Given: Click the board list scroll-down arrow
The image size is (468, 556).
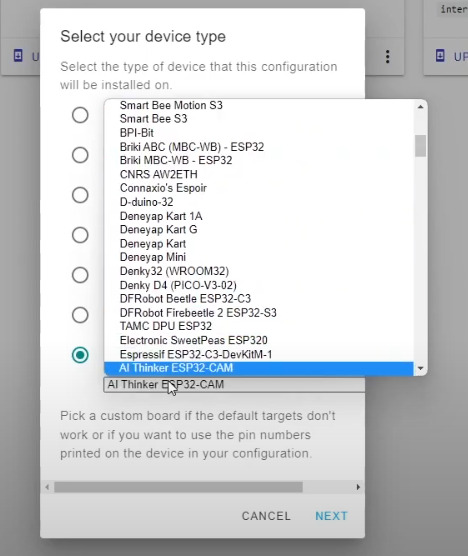Looking at the screenshot, I should click(x=420, y=368).
